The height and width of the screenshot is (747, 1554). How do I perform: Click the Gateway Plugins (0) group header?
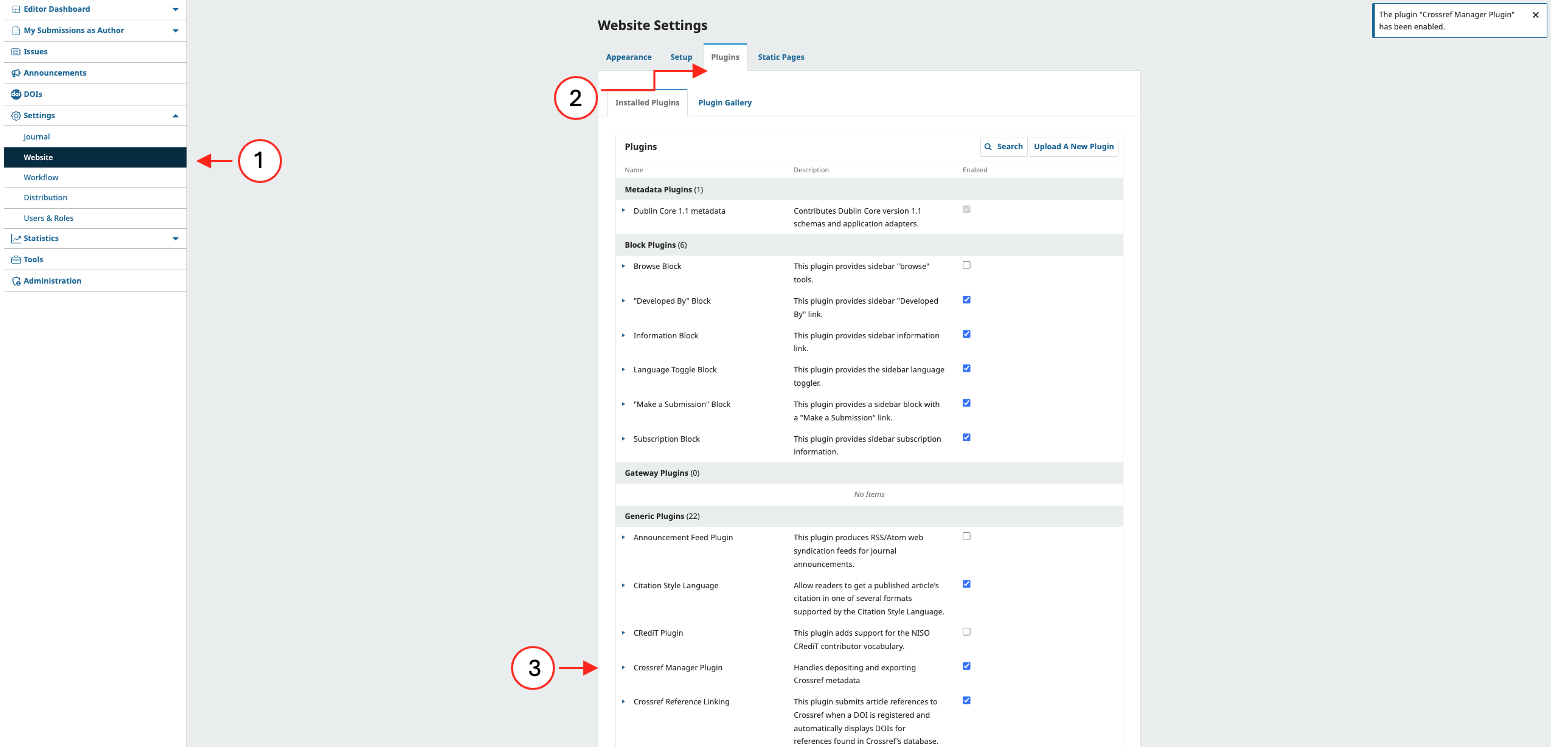tap(869, 473)
